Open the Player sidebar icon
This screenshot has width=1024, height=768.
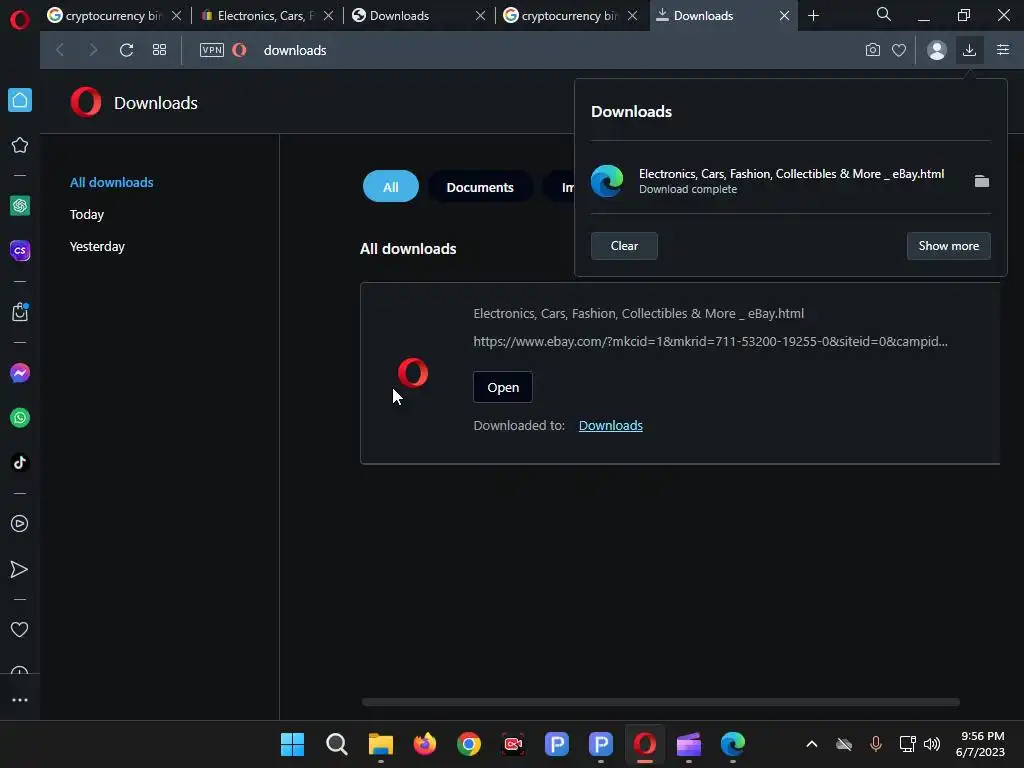click(20, 524)
